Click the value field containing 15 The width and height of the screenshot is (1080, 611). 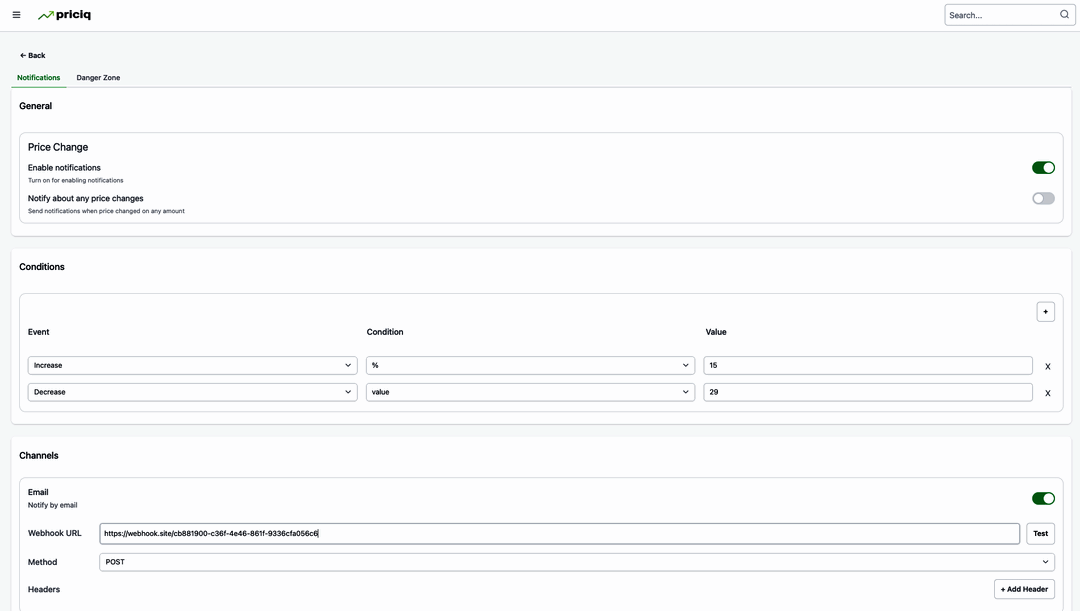[x=867, y=366]
